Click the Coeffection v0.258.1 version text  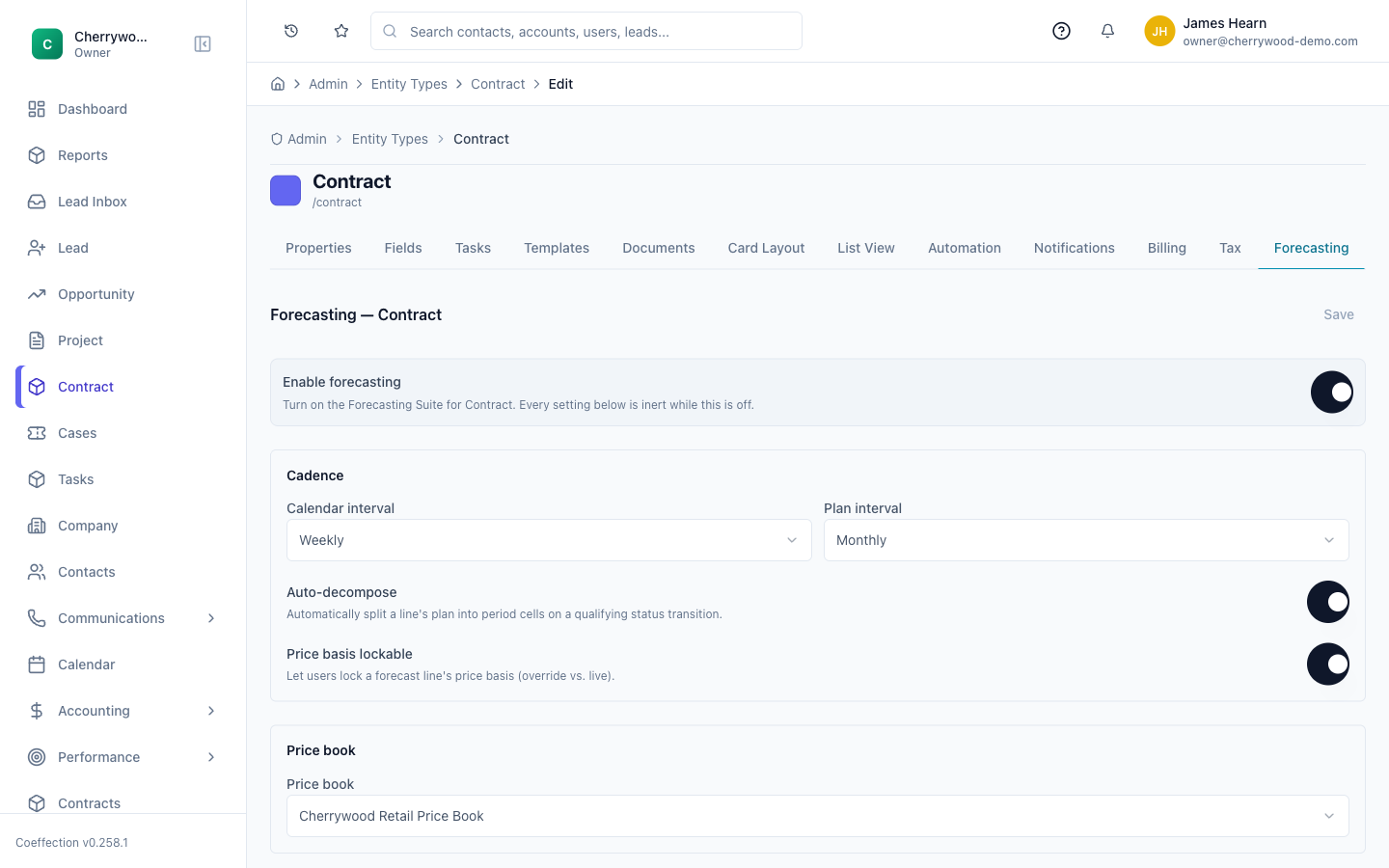point(71,843)
